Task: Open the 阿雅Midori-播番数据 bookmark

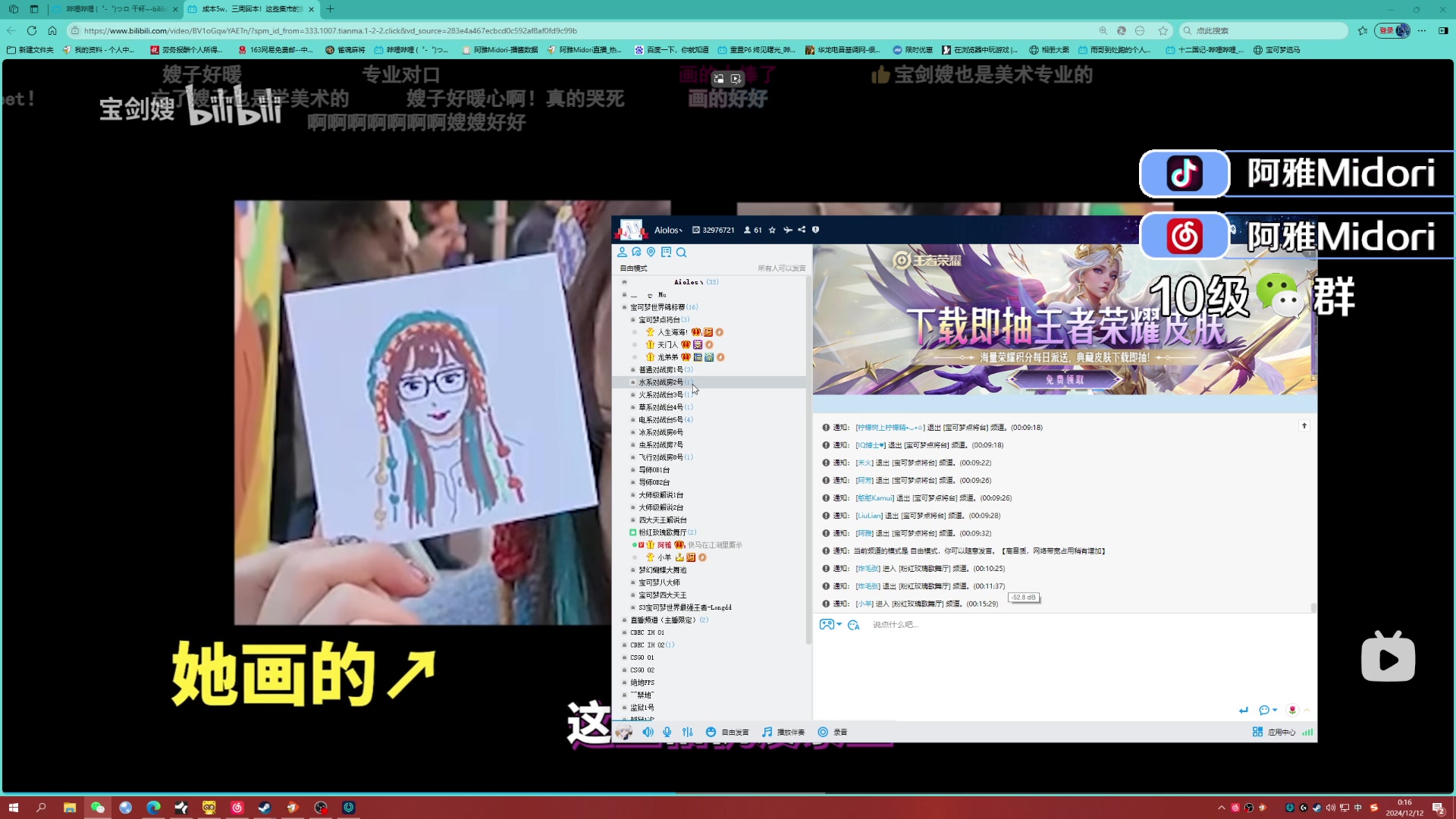Action: 500,50
